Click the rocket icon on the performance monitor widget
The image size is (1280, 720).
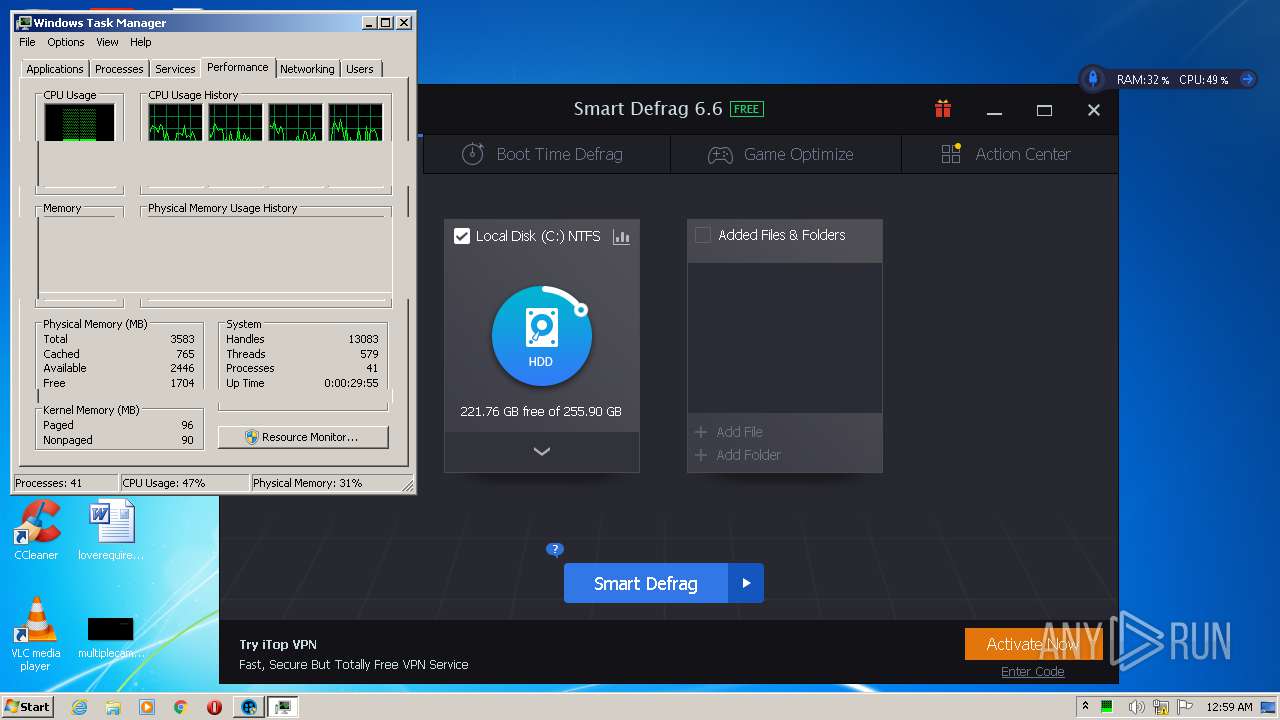coord(1093,78)
